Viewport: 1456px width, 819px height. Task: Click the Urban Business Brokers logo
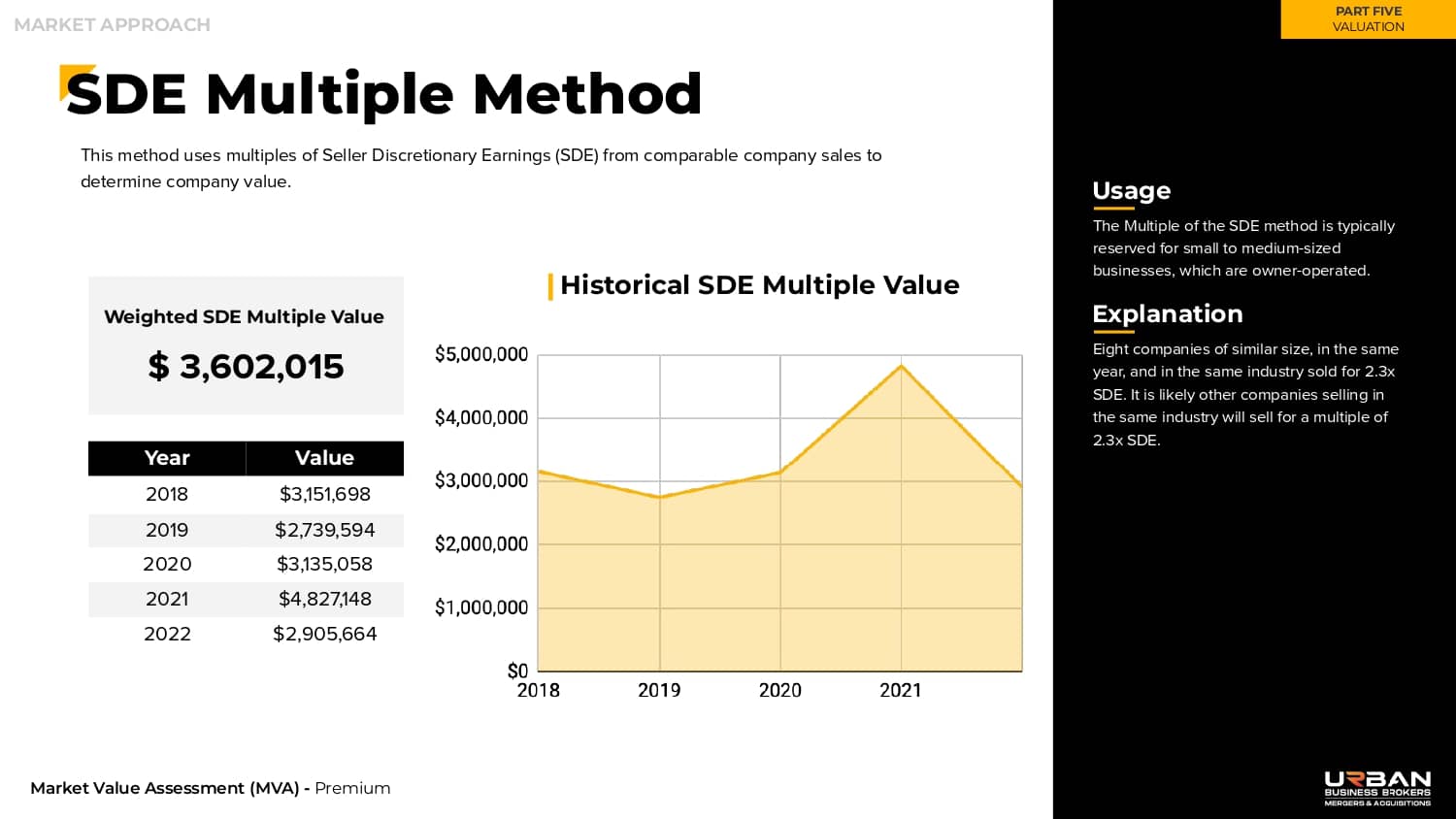point(1376,788)
